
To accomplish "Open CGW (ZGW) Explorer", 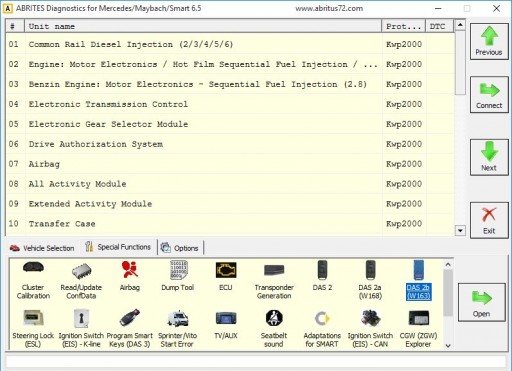I will point(418,329).
